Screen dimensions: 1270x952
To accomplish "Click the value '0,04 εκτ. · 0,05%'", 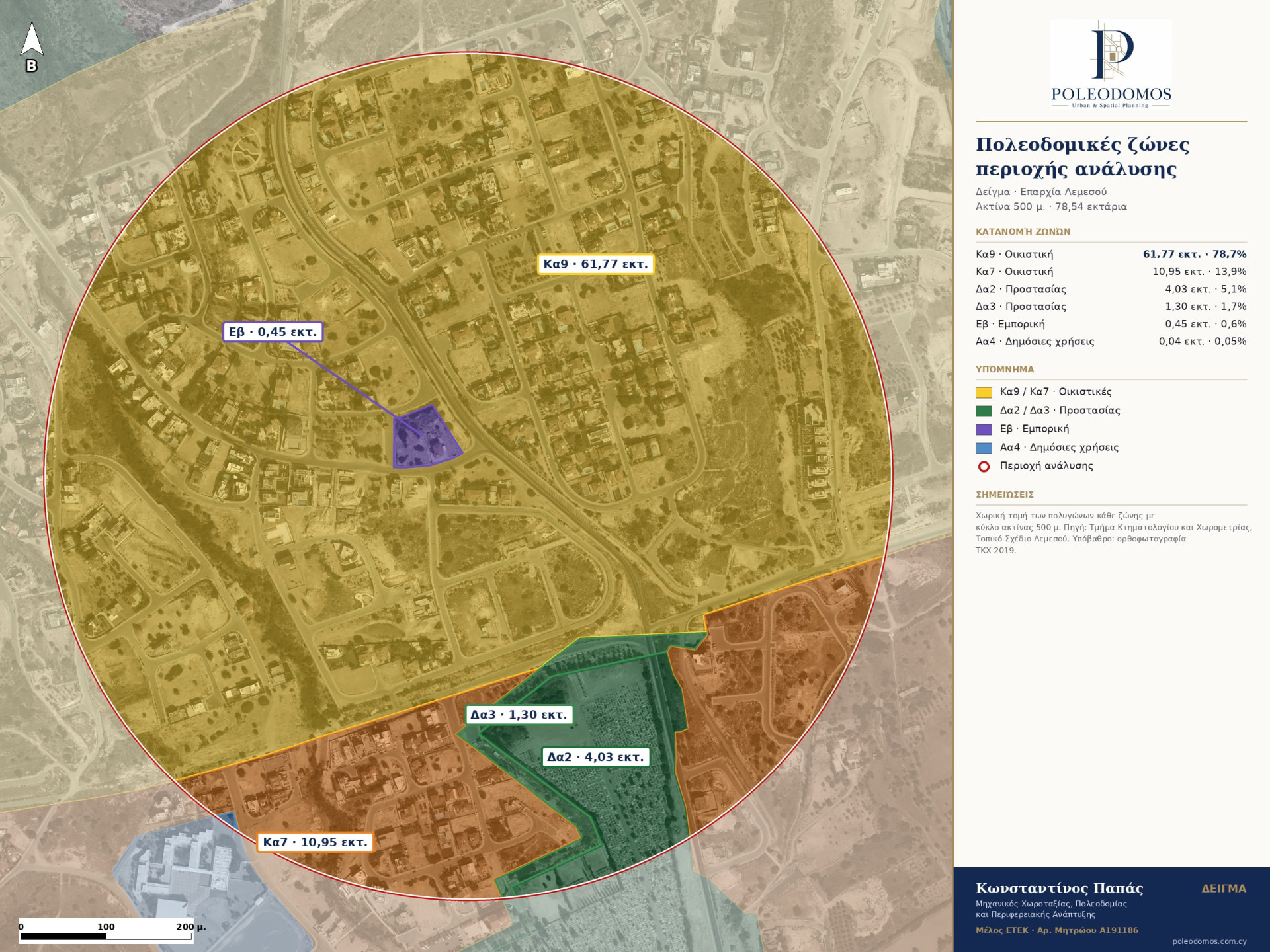I will (x=1203, y=342).
